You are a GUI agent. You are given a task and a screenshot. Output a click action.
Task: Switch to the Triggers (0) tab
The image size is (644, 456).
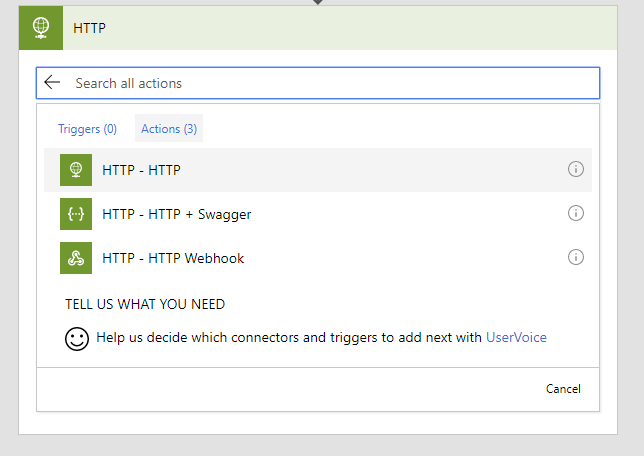pyautogui.click(x=87, y=129)
